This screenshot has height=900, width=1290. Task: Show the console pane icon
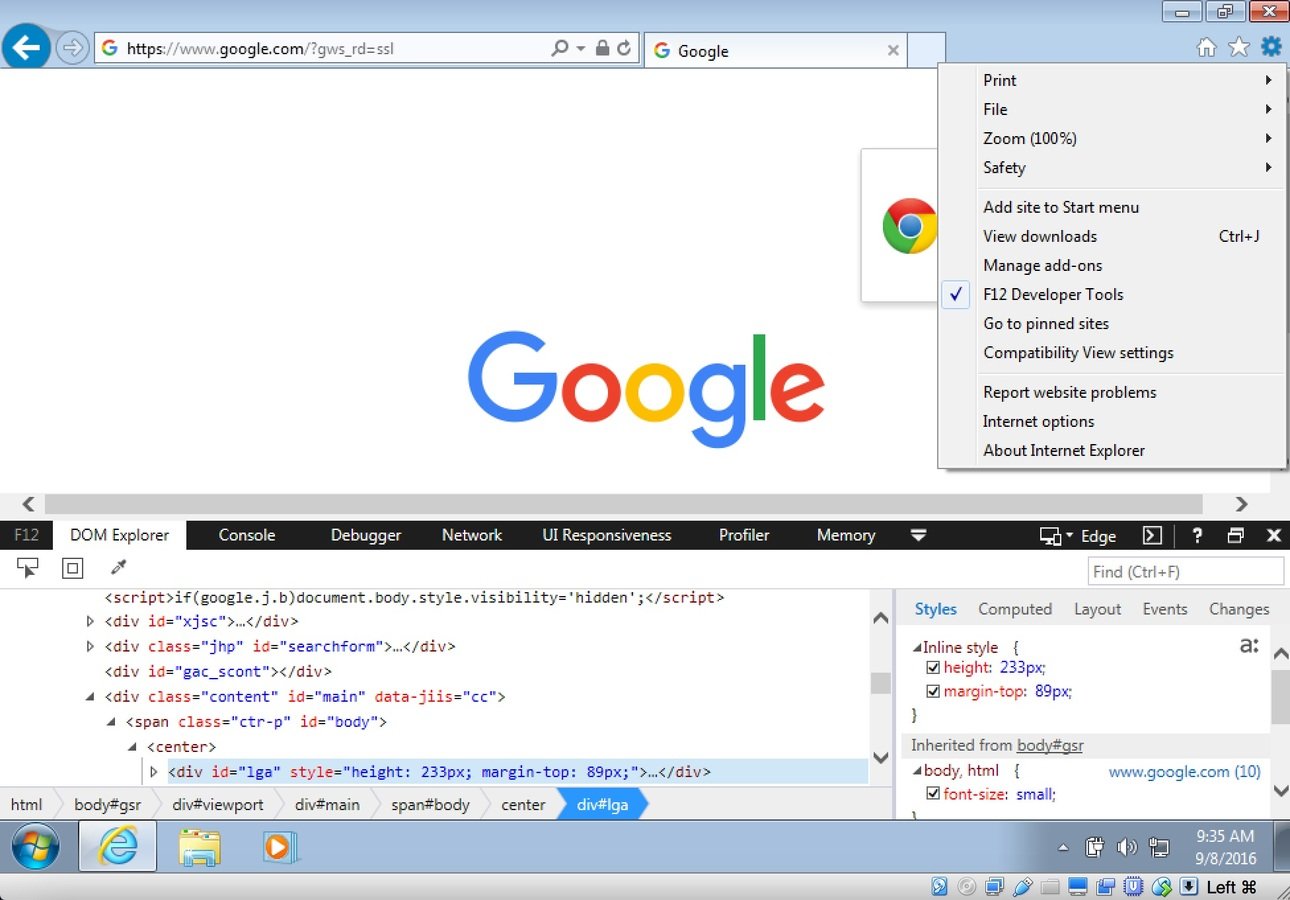tap(1152, 535)
